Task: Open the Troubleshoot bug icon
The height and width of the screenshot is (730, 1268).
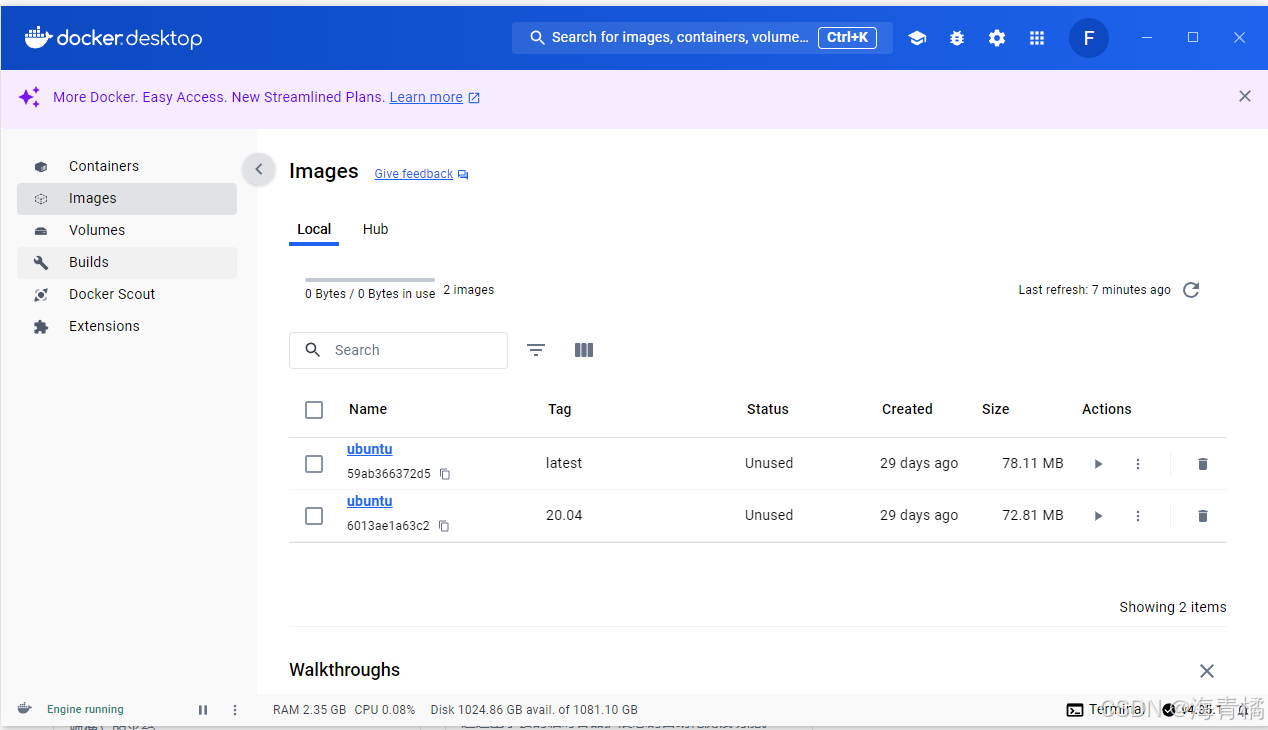Action: (957, 38)
